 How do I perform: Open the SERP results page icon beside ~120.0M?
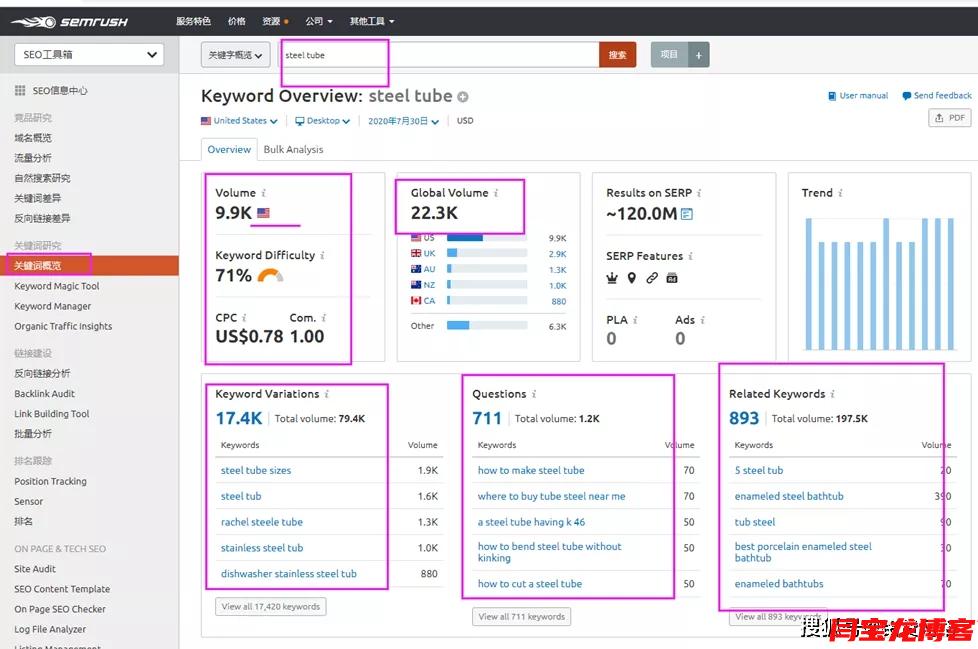click(687, 214)
